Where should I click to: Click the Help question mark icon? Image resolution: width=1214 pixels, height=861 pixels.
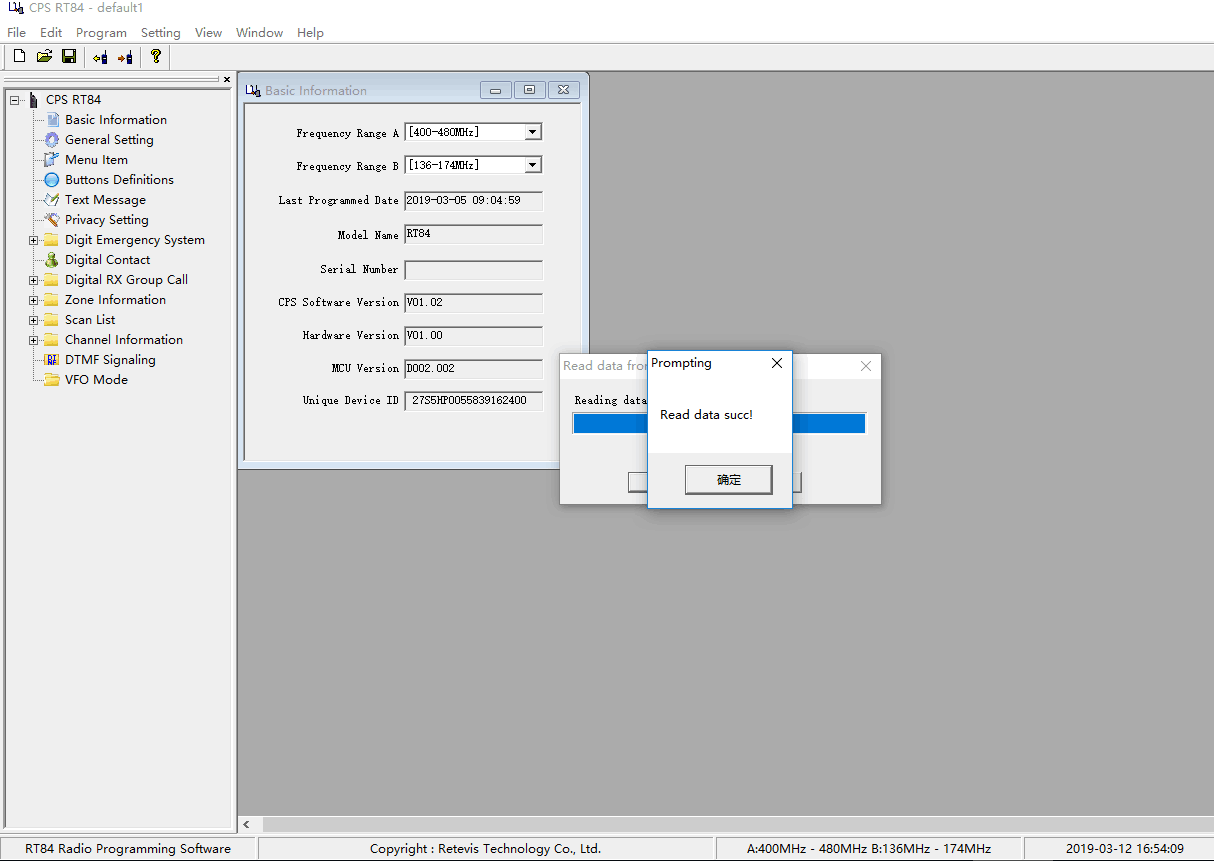pos(156,57)
